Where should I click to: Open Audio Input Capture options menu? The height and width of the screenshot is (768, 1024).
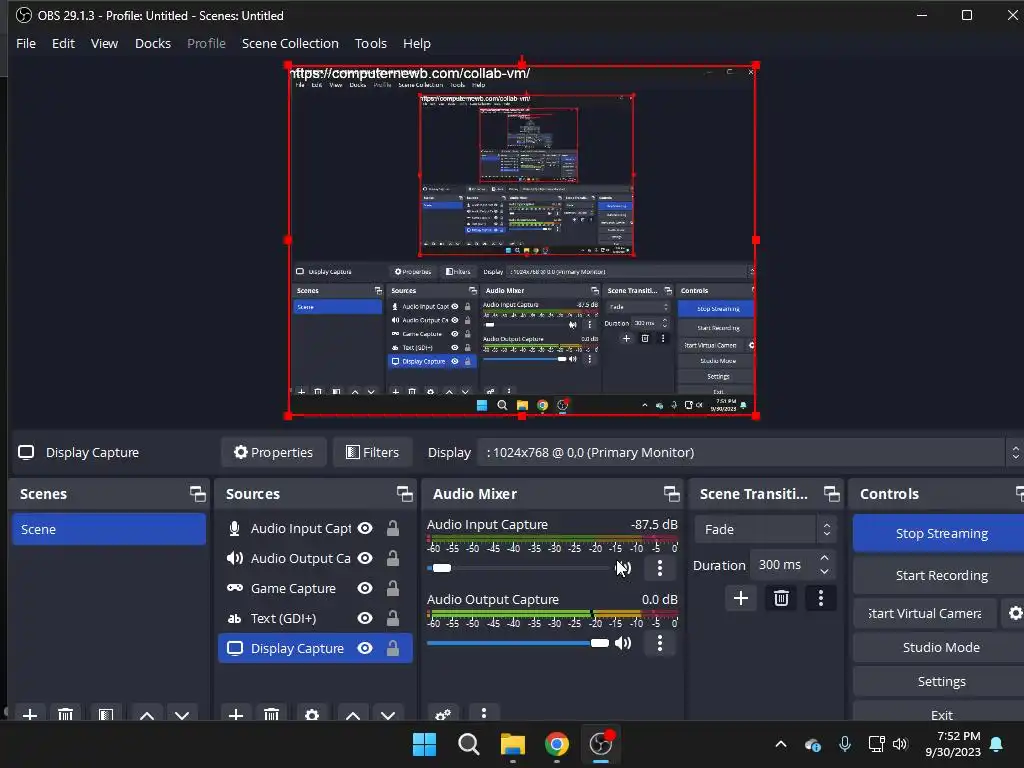click(660, 568)
